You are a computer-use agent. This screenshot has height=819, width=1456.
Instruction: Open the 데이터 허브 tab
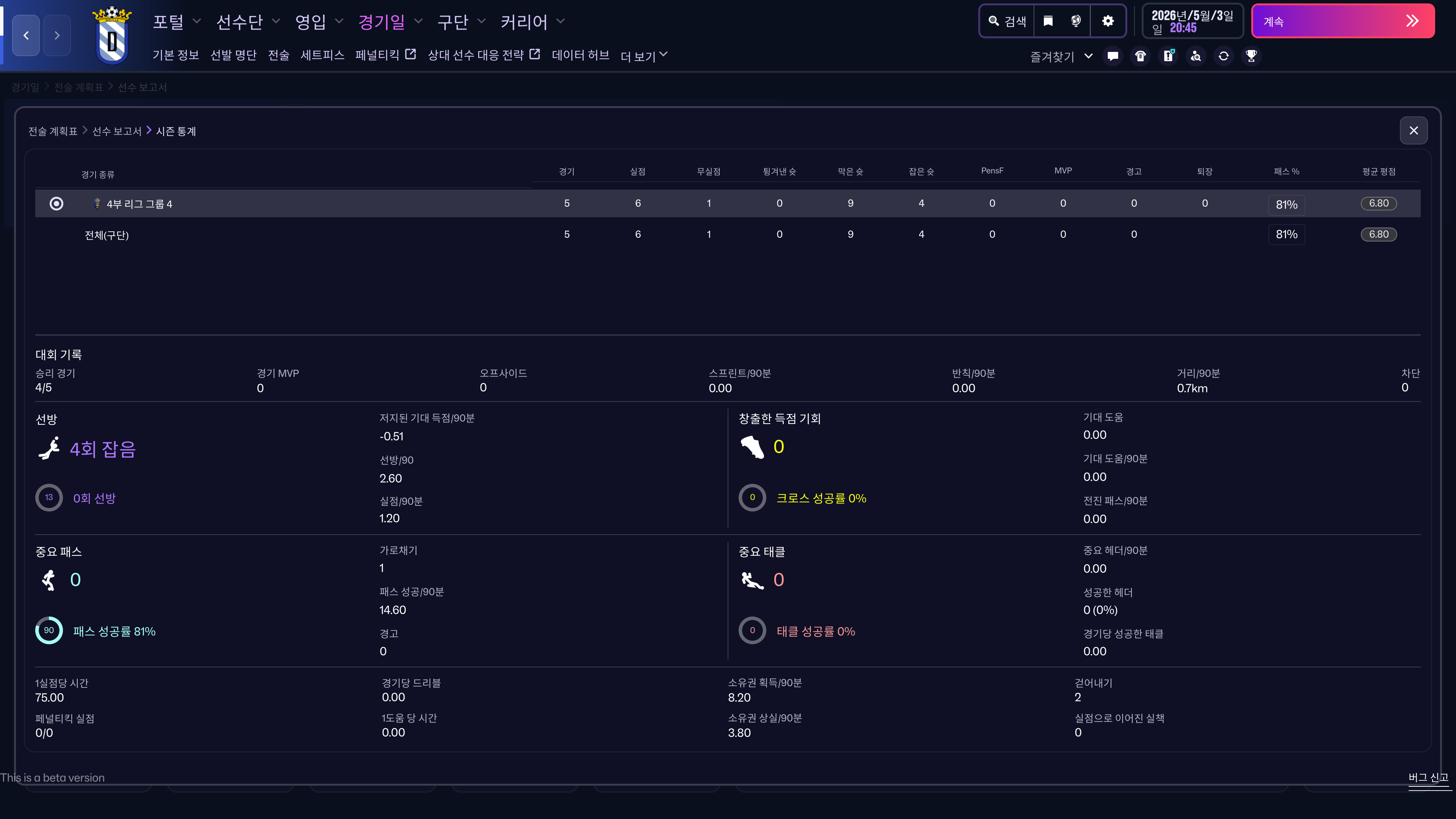(580, 55)
